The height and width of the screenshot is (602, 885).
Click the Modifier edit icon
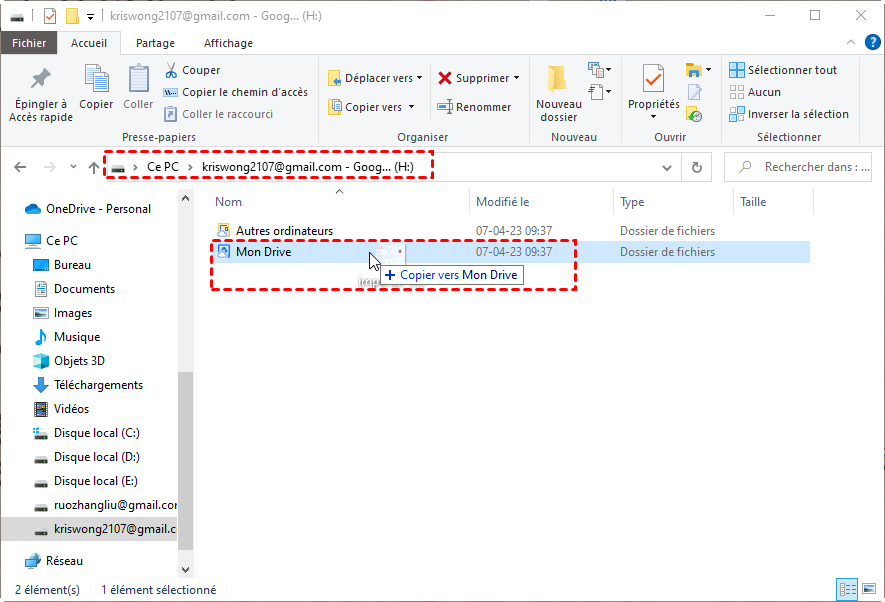tap(694, 92)
